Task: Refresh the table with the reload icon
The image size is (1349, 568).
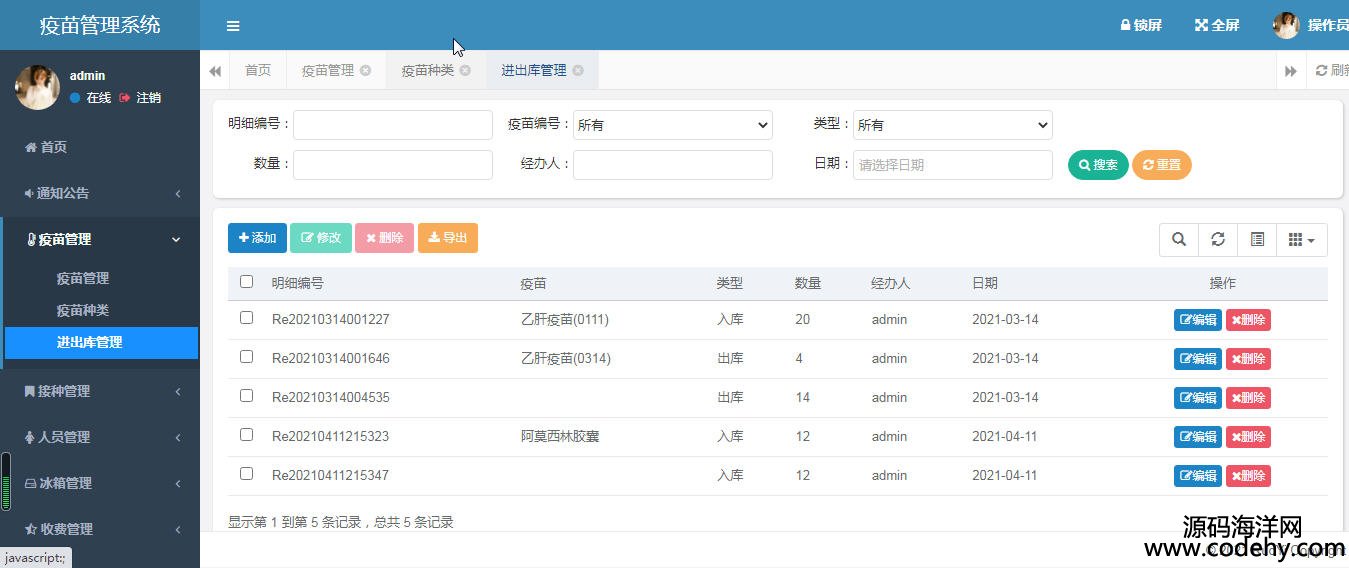Action: 1218,239
